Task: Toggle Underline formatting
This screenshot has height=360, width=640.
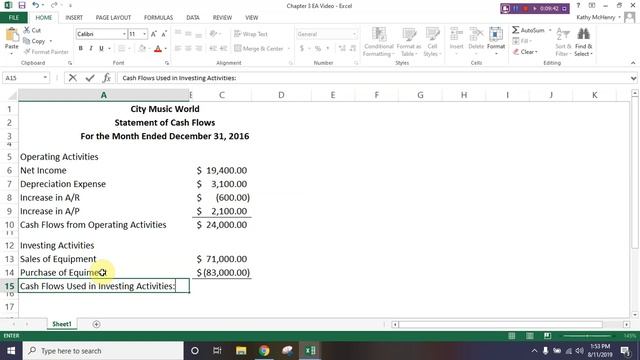Action: click(101, 49)
